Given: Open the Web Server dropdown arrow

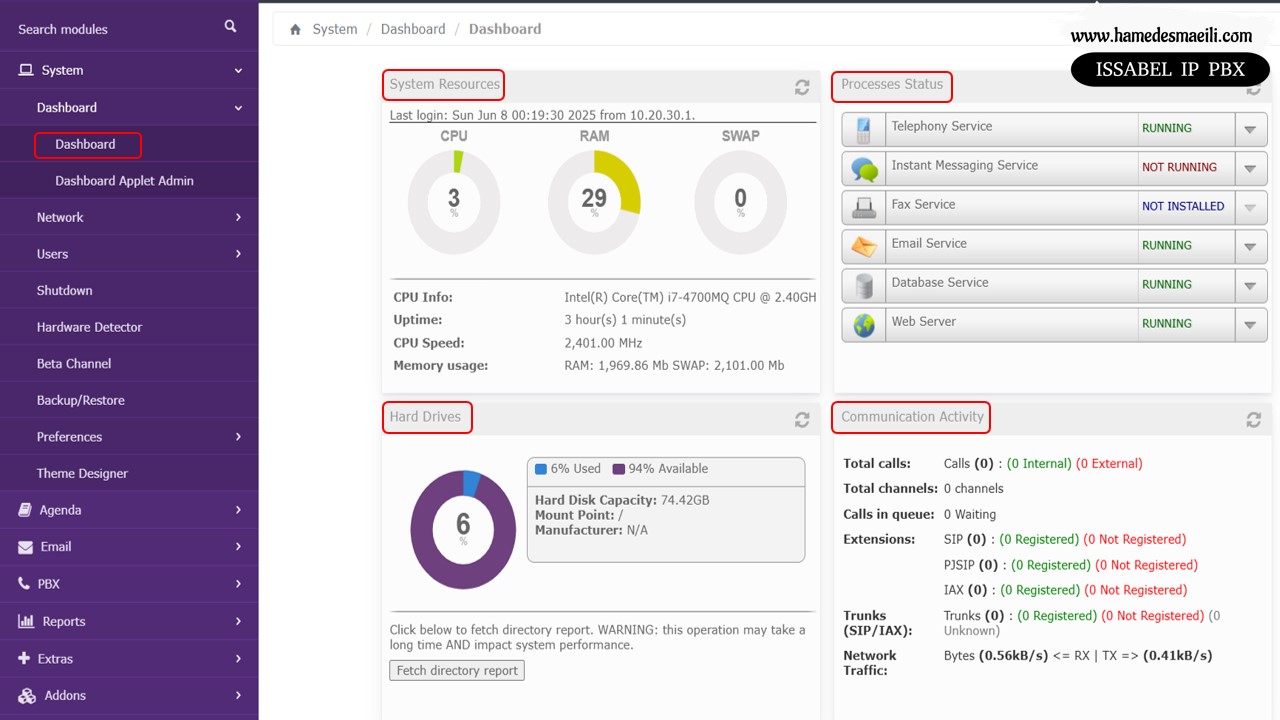Looking at the screenshot, I should [x=1250, y=324].
